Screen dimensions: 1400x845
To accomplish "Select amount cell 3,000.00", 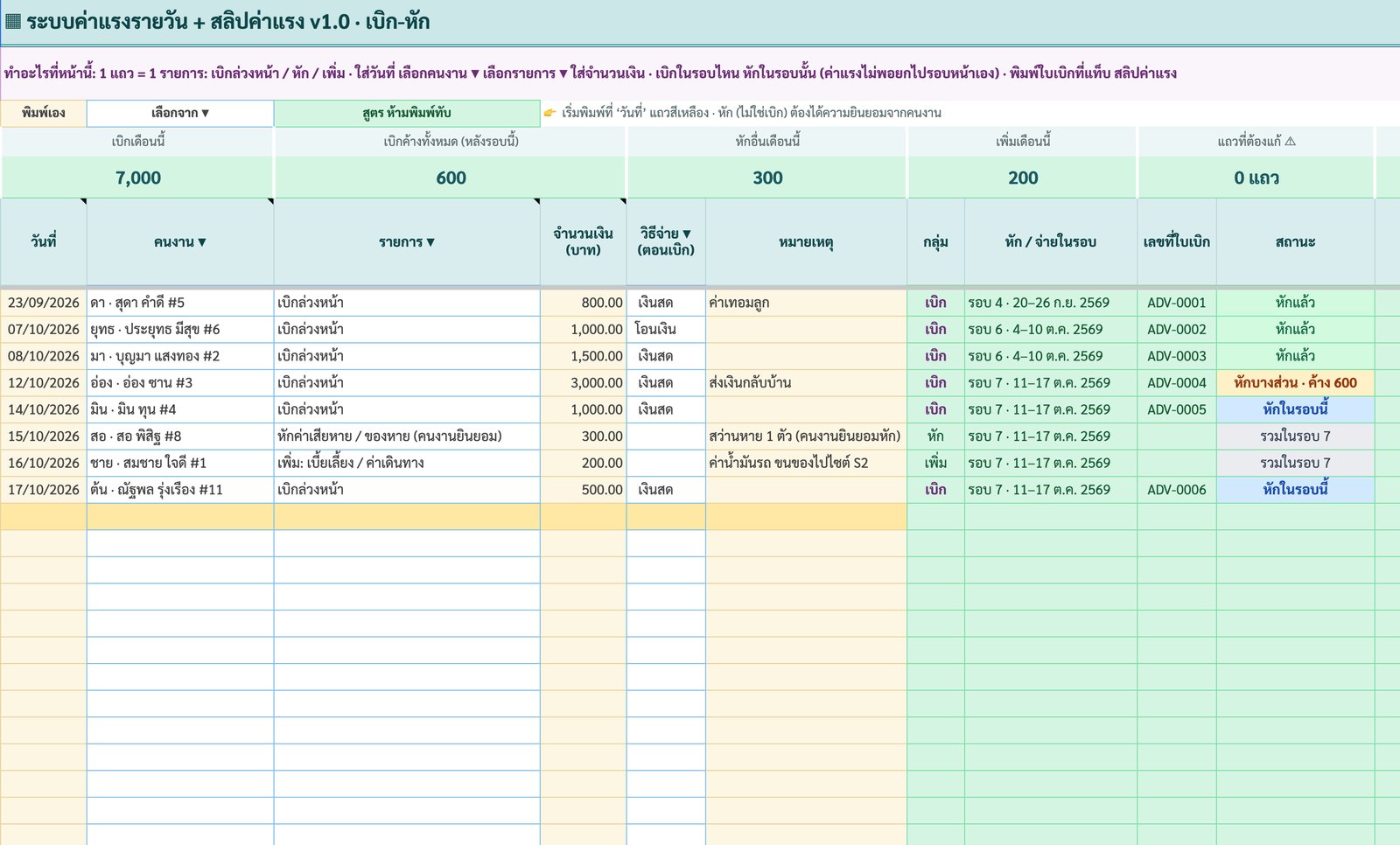I will pos(583,383).
